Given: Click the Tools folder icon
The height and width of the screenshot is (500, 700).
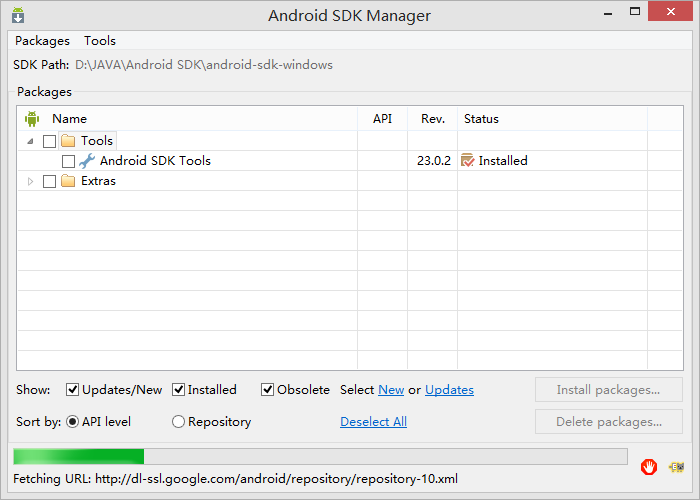Looking at the screenshot, I should pyautogui.click(x=68, y=141).
